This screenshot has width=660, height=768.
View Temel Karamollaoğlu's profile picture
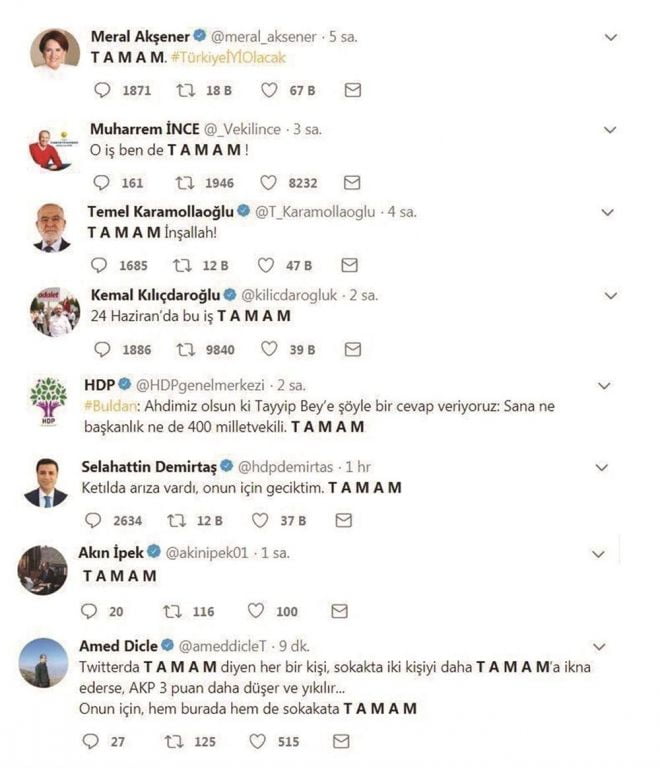[x=51, y=228]
